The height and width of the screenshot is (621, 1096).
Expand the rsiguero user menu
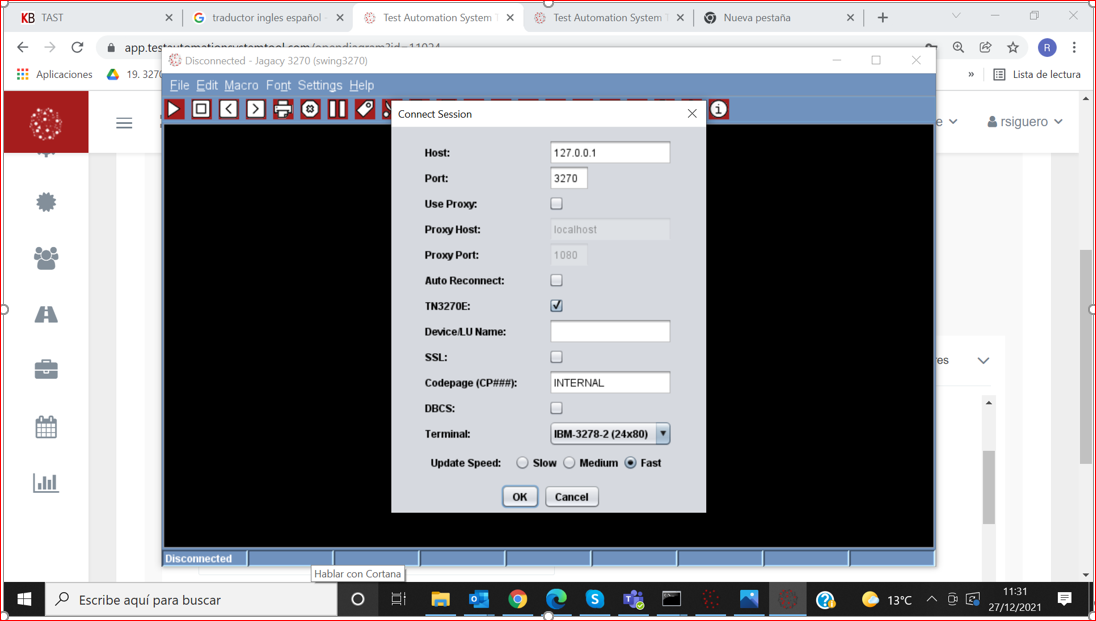[x=1025, y=122]
